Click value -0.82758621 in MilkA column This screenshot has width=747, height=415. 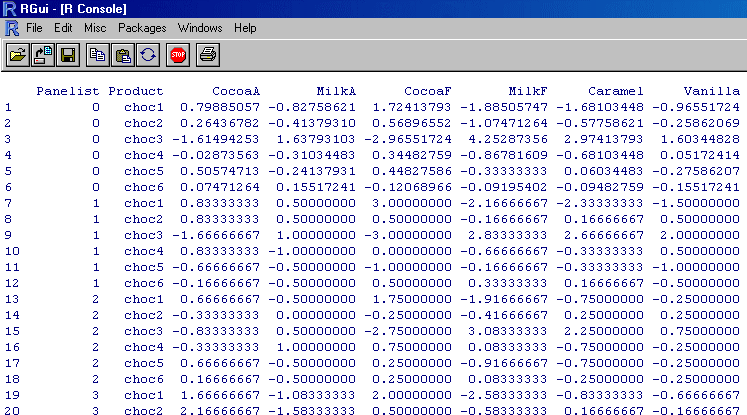coord(312,107)
